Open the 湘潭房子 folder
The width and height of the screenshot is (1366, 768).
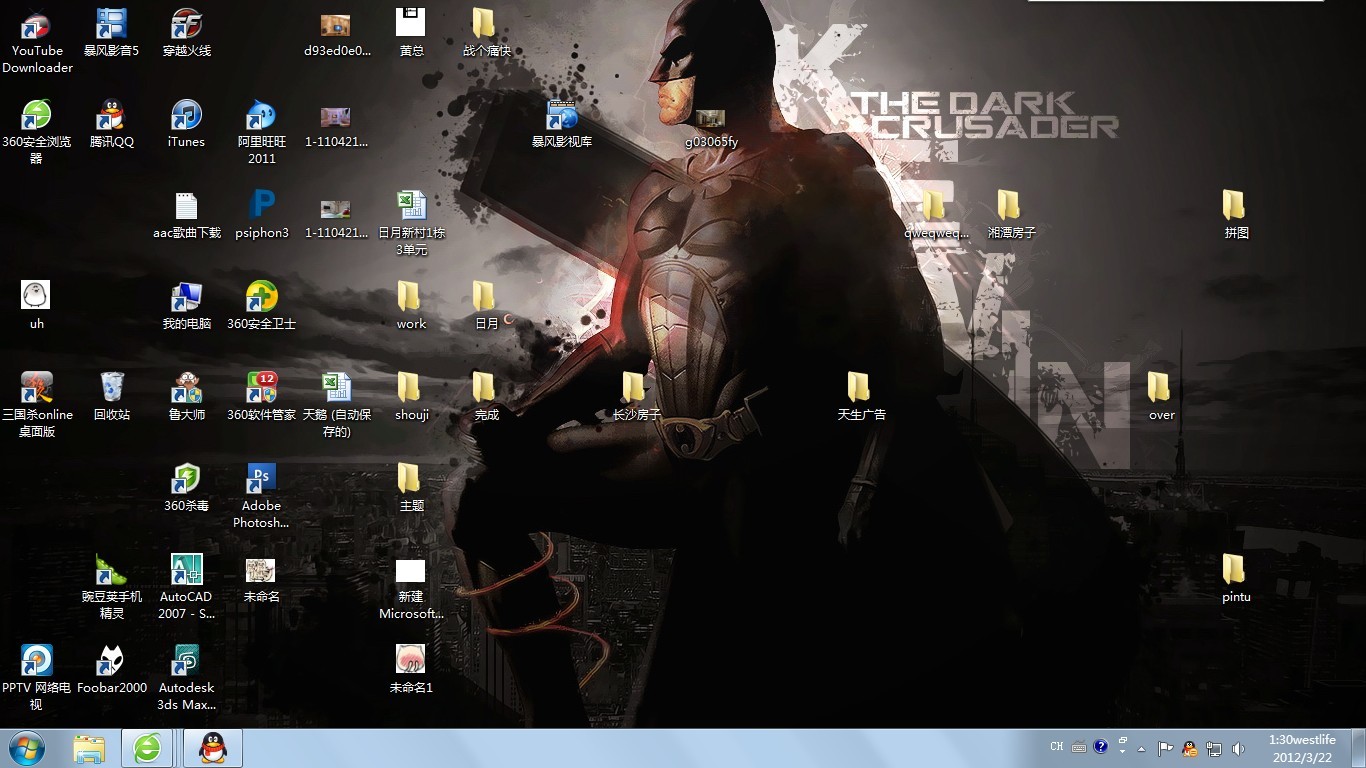coord(1011,215)
